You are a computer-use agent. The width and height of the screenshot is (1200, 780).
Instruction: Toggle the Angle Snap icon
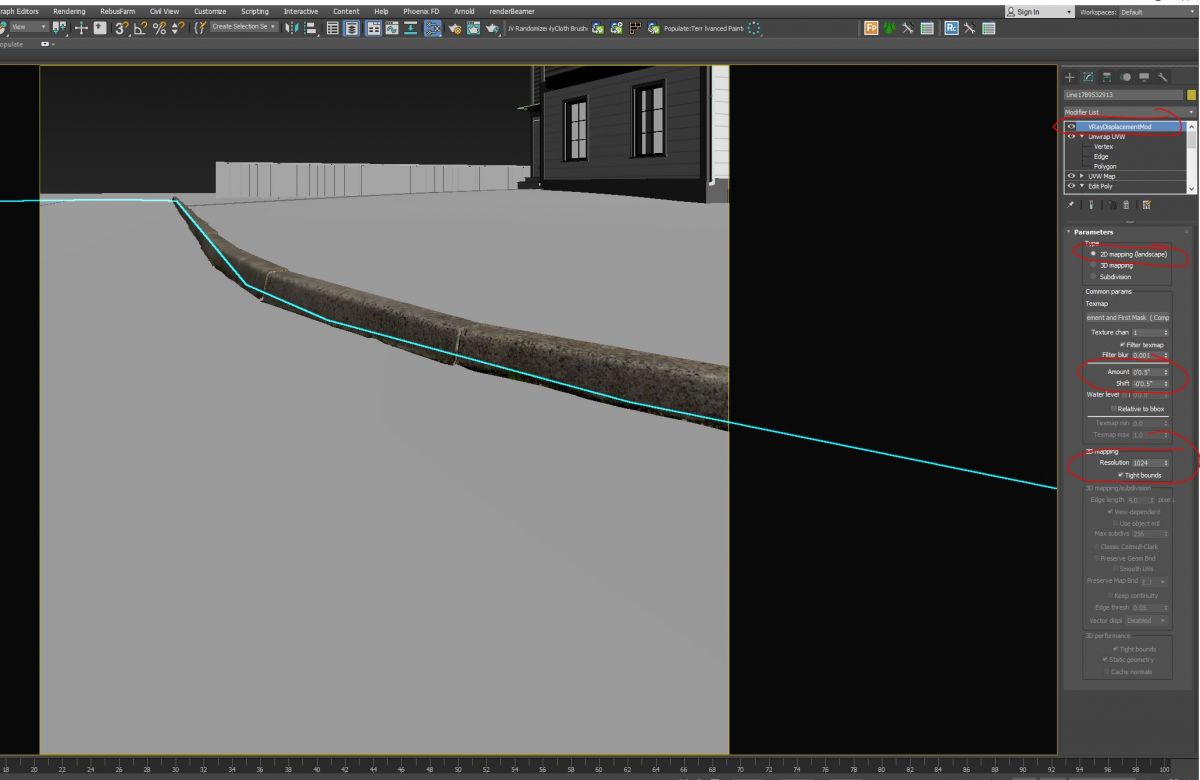tap(141, 28)
